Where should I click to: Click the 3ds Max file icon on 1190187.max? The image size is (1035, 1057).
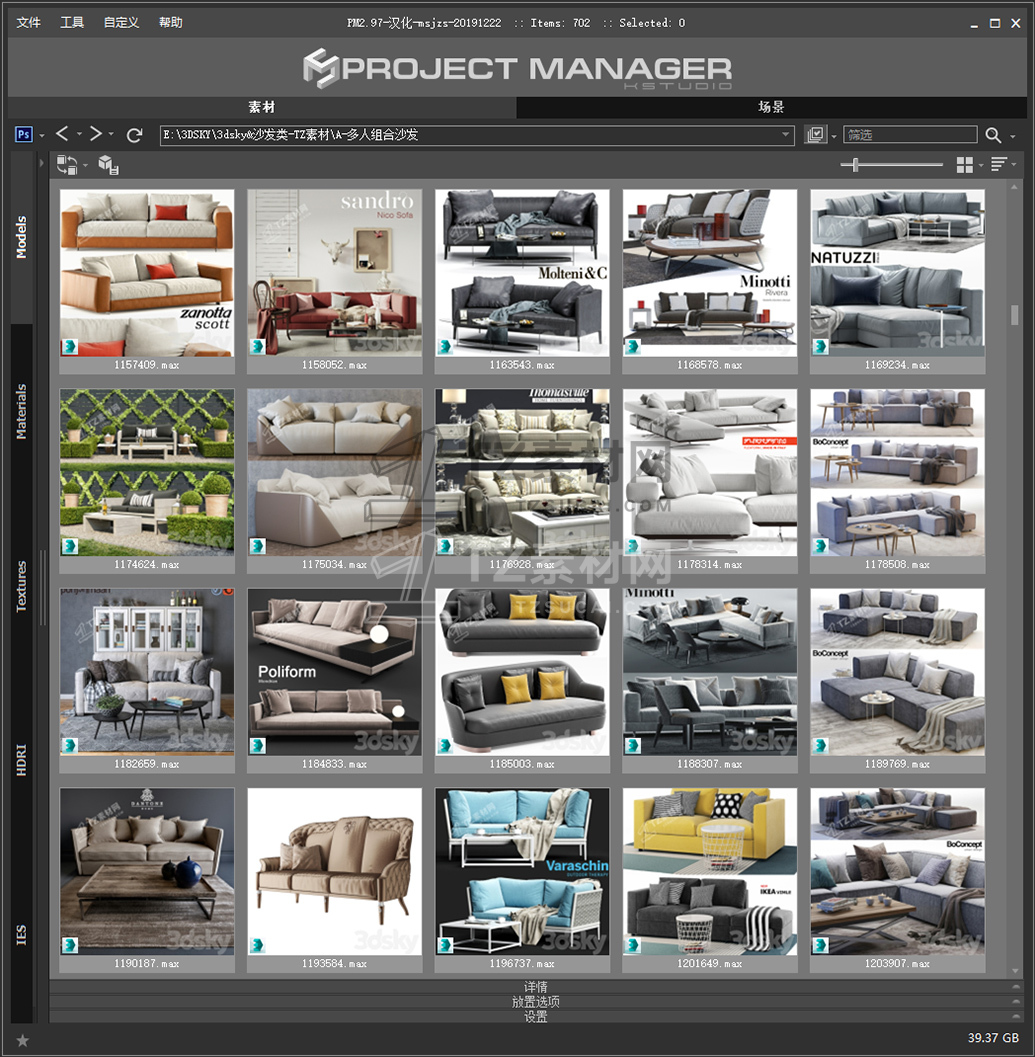(x=70, y=945)
